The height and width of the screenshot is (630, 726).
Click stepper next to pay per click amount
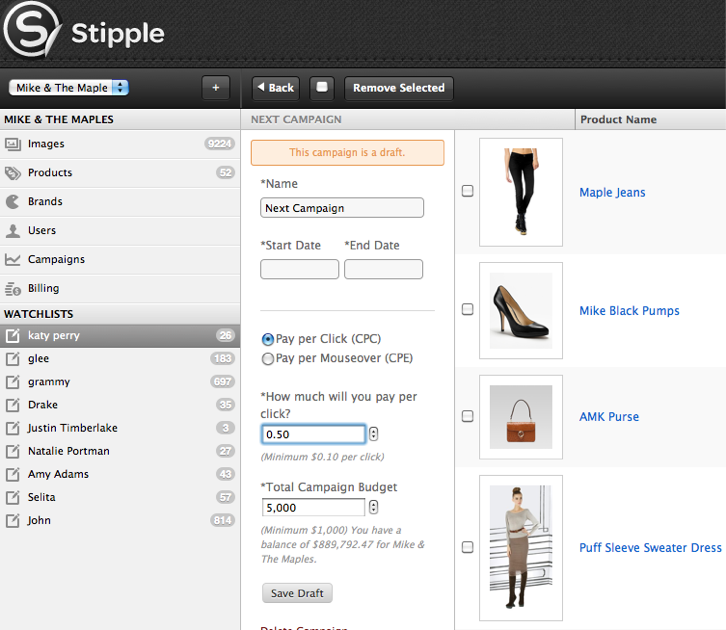(374, 434)
